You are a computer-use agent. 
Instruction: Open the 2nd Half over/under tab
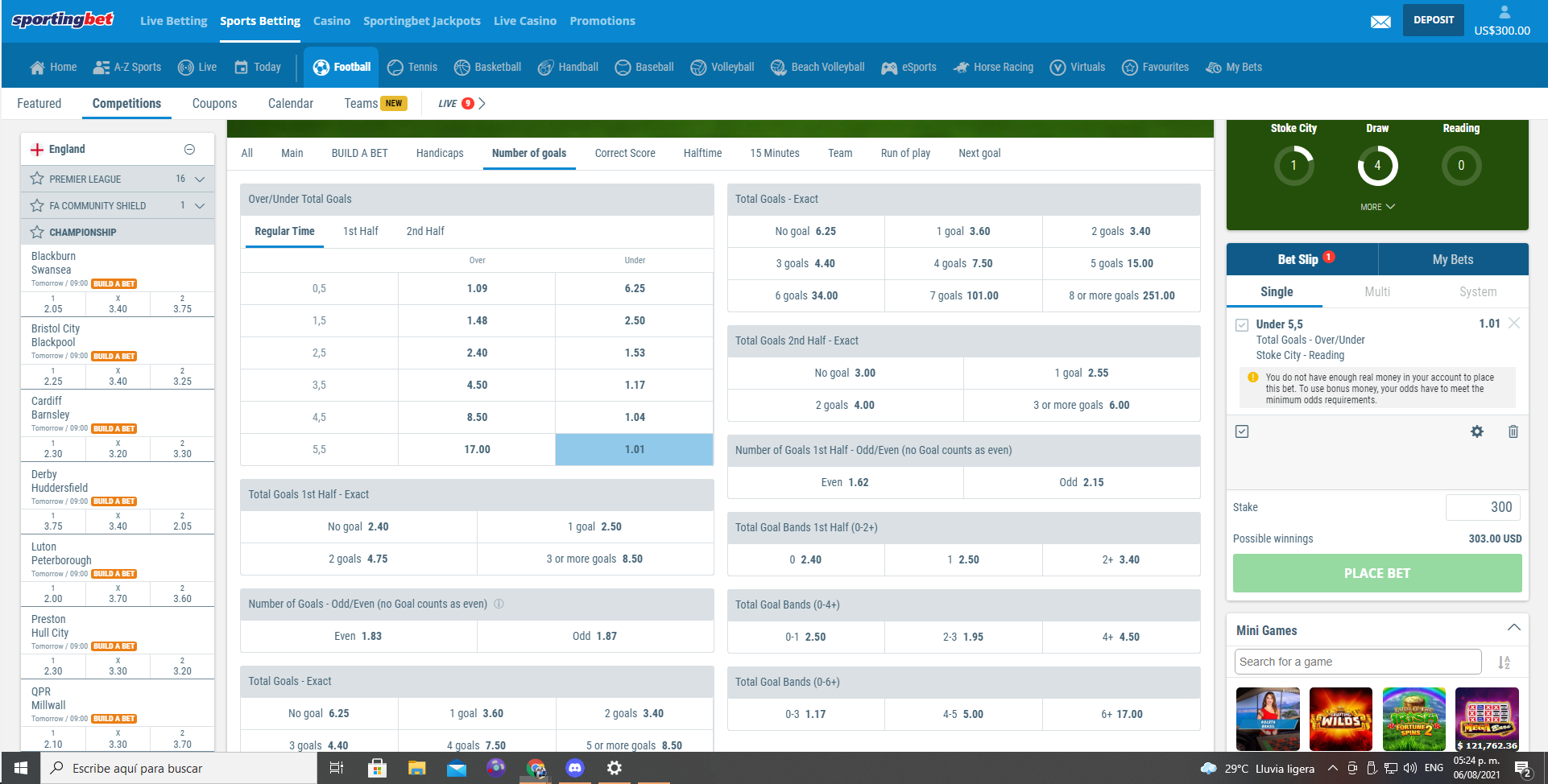click(x=425, y=231)
